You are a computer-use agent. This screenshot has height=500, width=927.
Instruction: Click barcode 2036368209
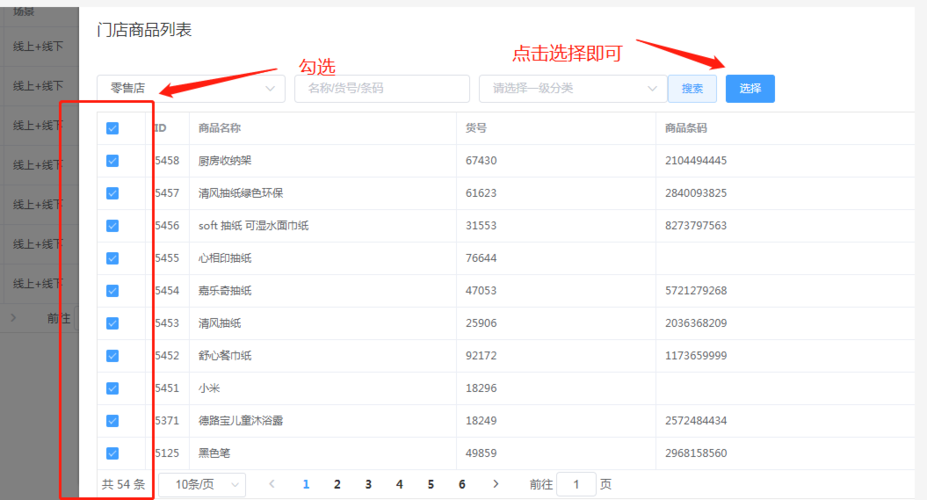[x=696, y=323]
